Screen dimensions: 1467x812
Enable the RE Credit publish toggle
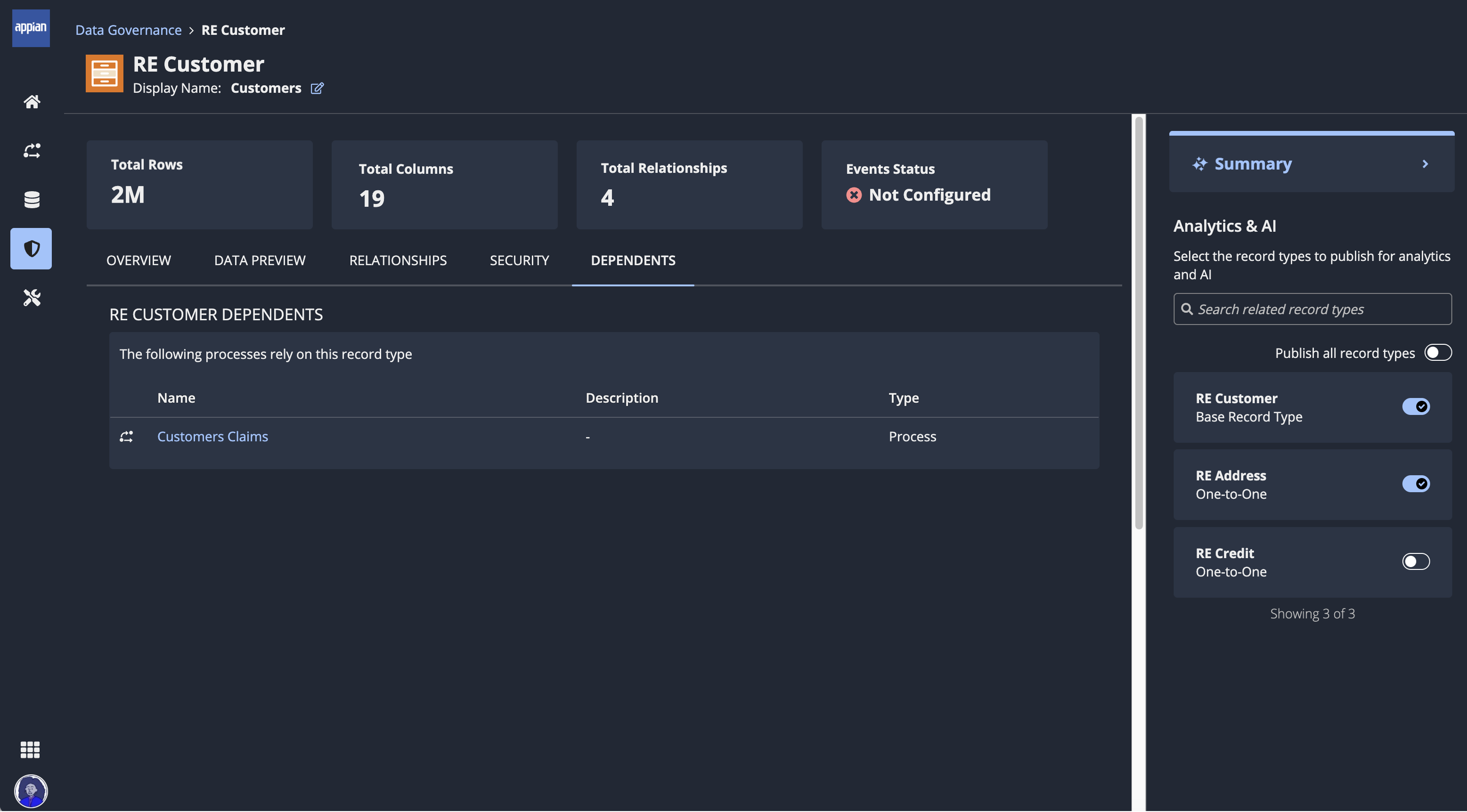(x=1416, y=561)
